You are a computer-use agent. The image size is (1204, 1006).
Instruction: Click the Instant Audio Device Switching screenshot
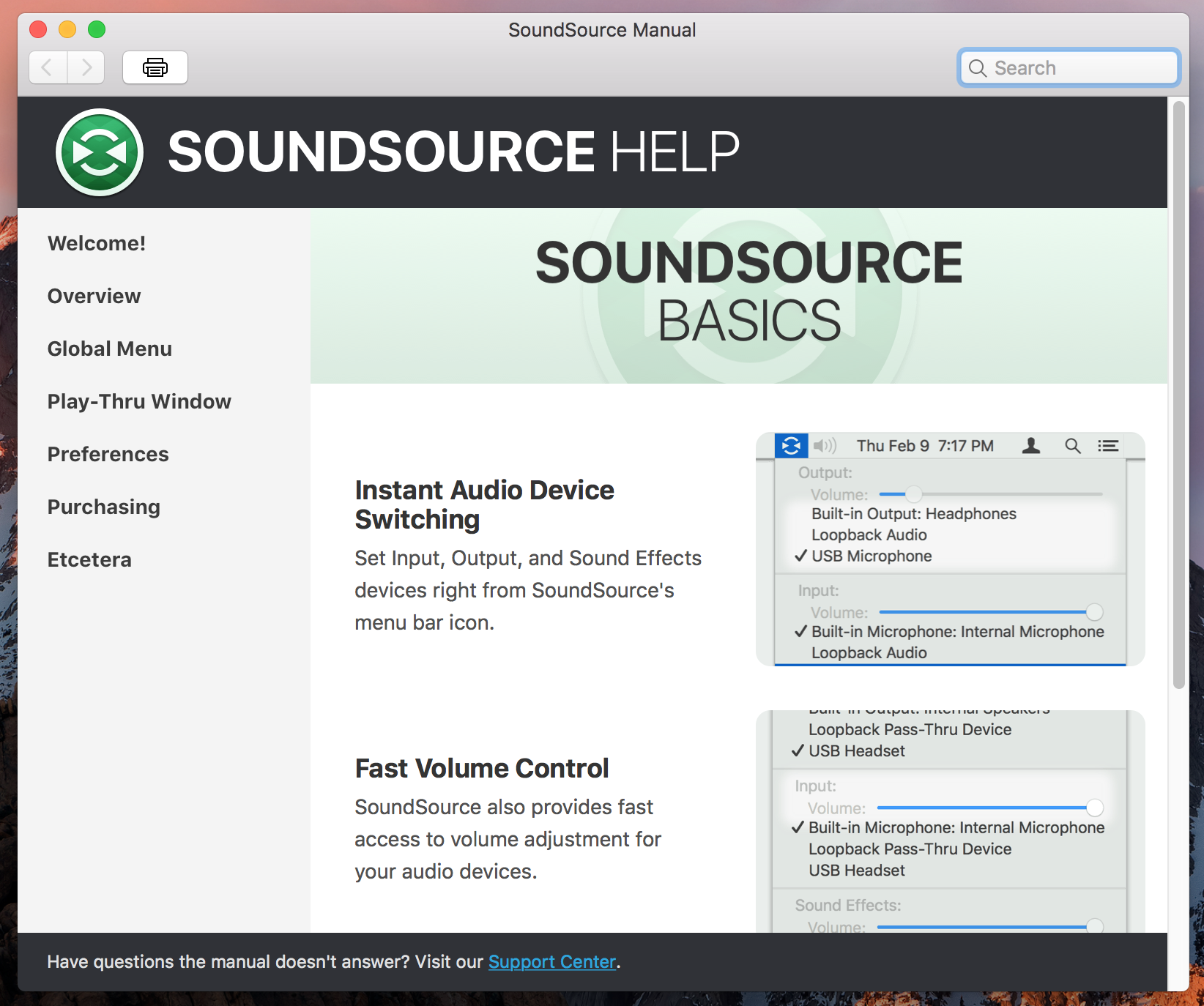[x=951, y=549]
